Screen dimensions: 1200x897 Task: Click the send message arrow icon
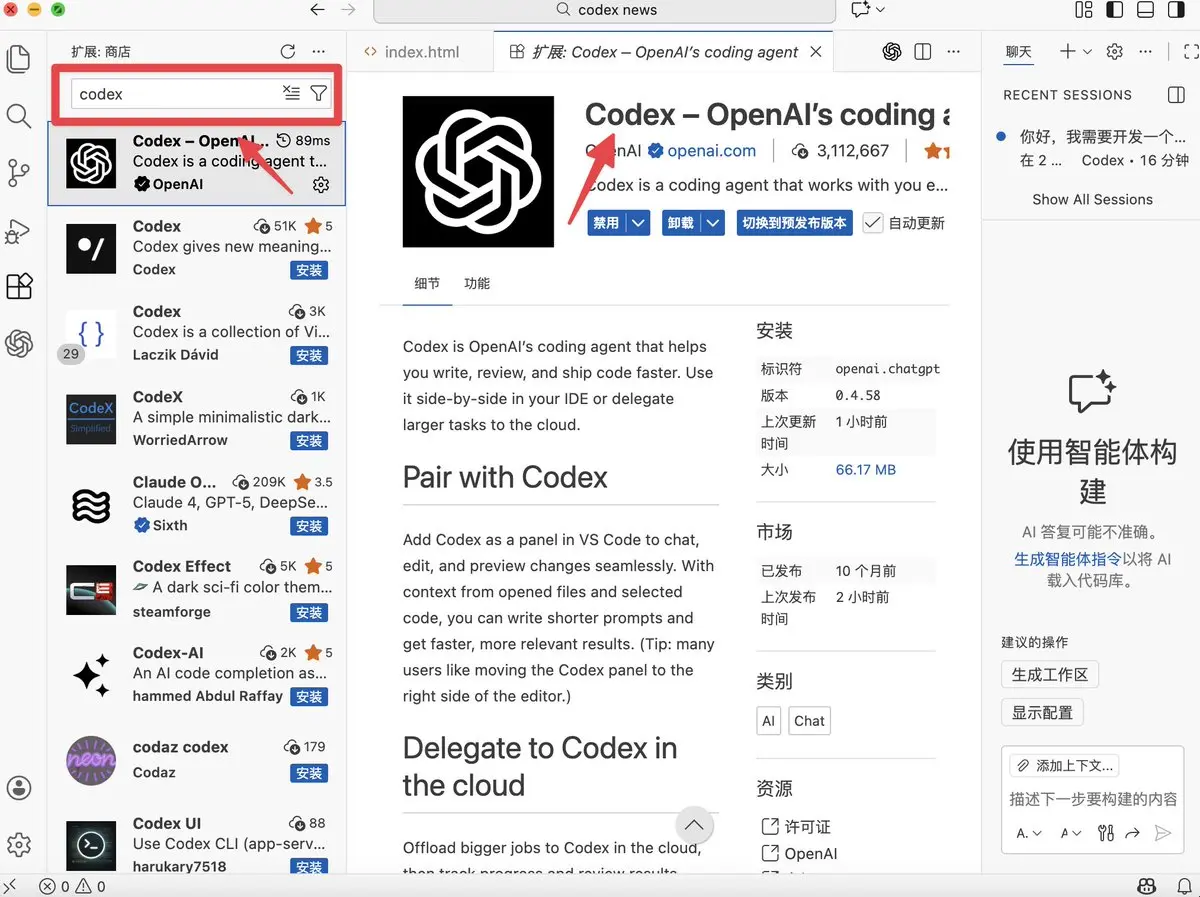1162,833
